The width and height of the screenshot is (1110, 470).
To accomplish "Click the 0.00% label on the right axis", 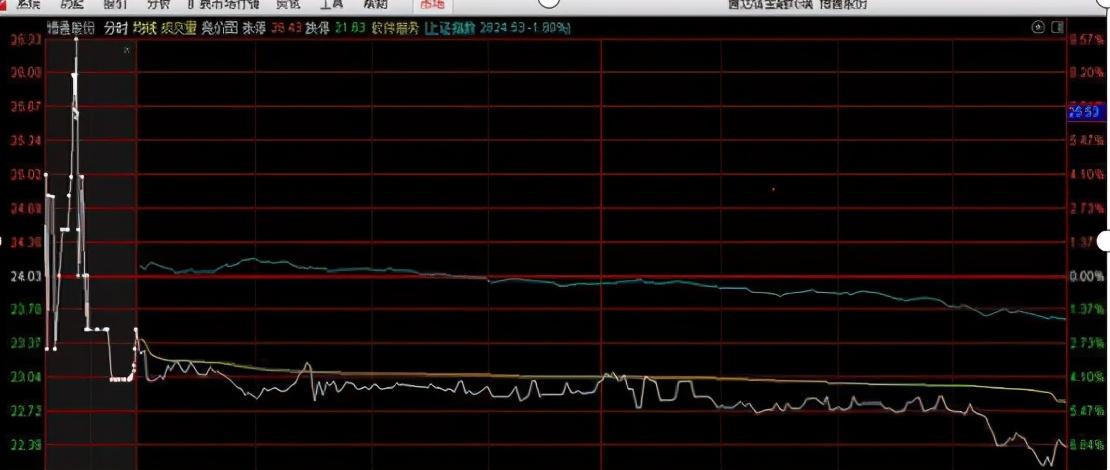I will (x=1087, y=276).
